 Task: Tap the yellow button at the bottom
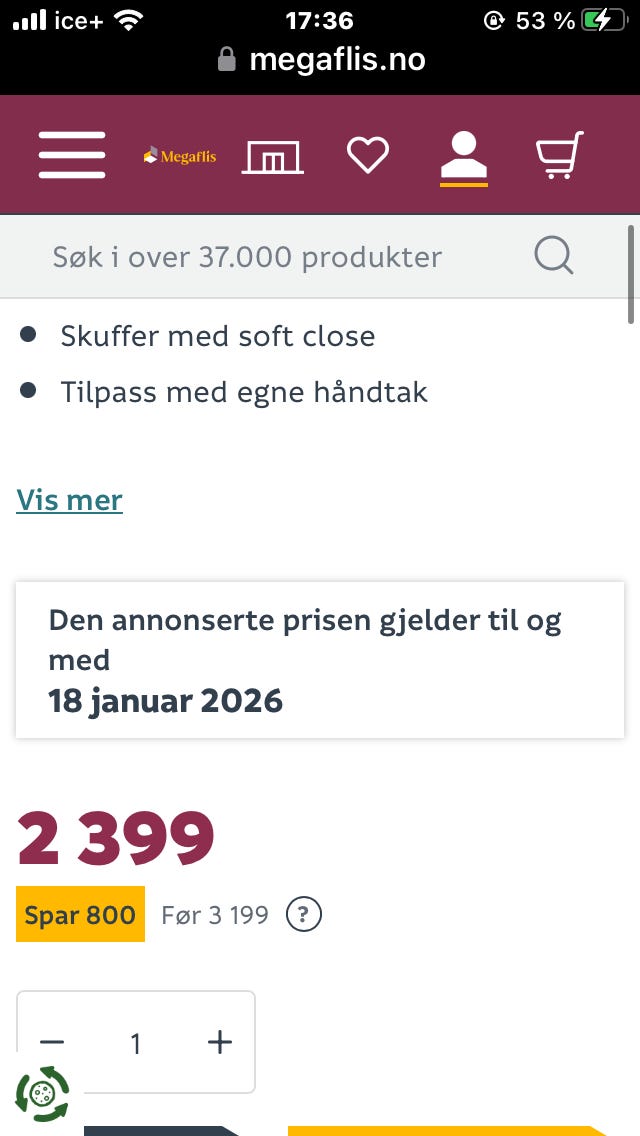(x=449, y=1131)
